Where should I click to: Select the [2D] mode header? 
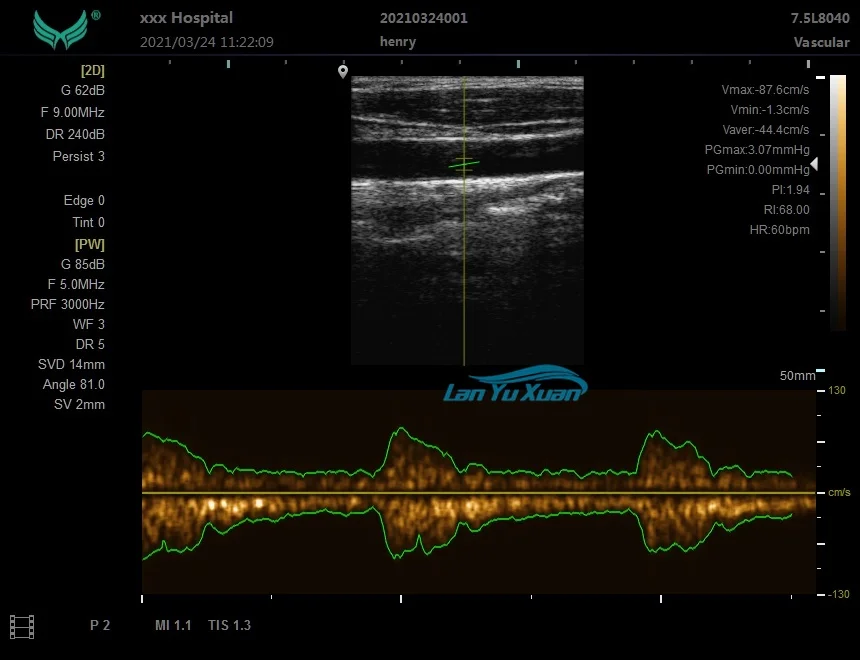pyautogui.click(x=92, y=70)
